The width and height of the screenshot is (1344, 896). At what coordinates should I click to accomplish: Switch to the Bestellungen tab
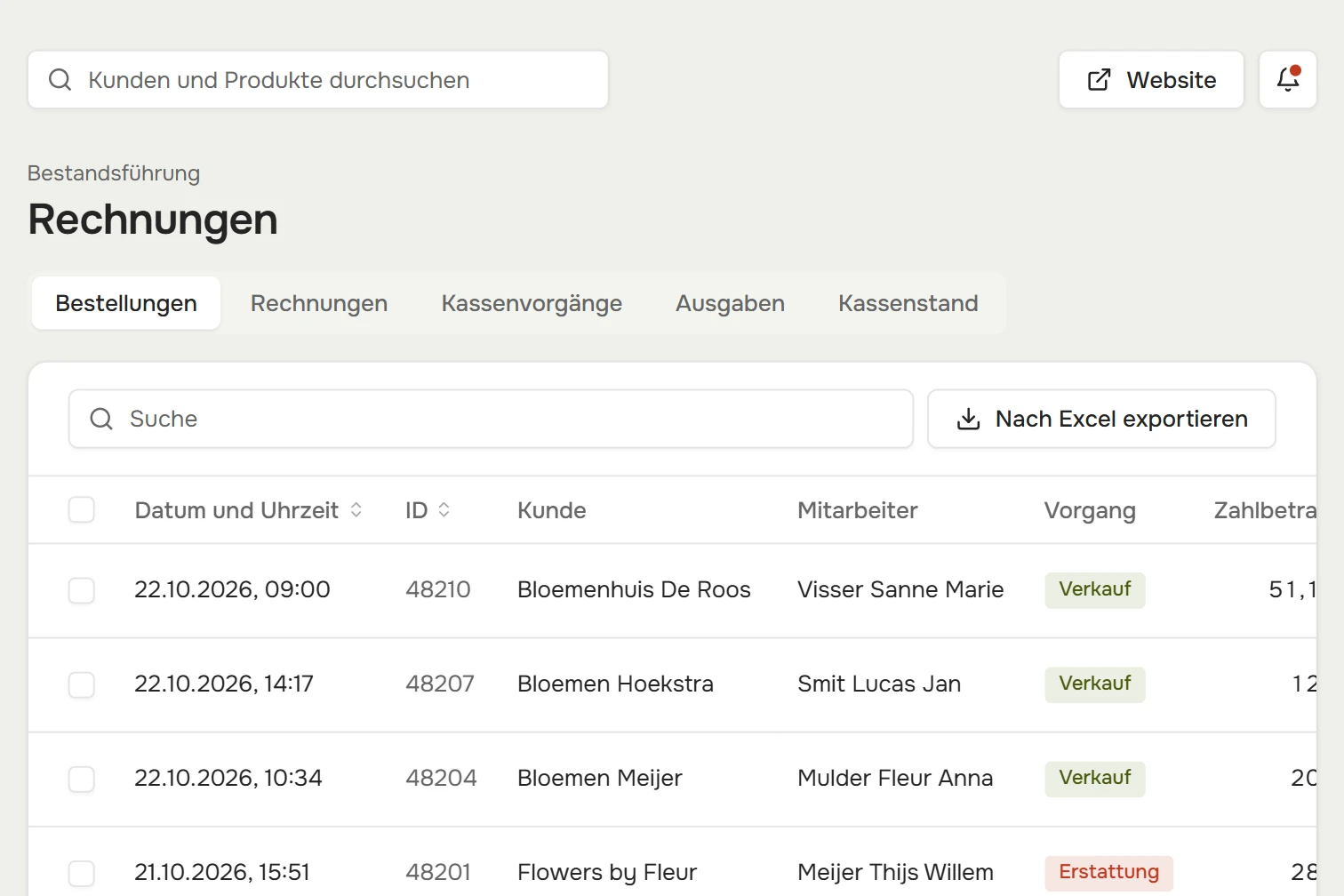click(x=126, y=303)
